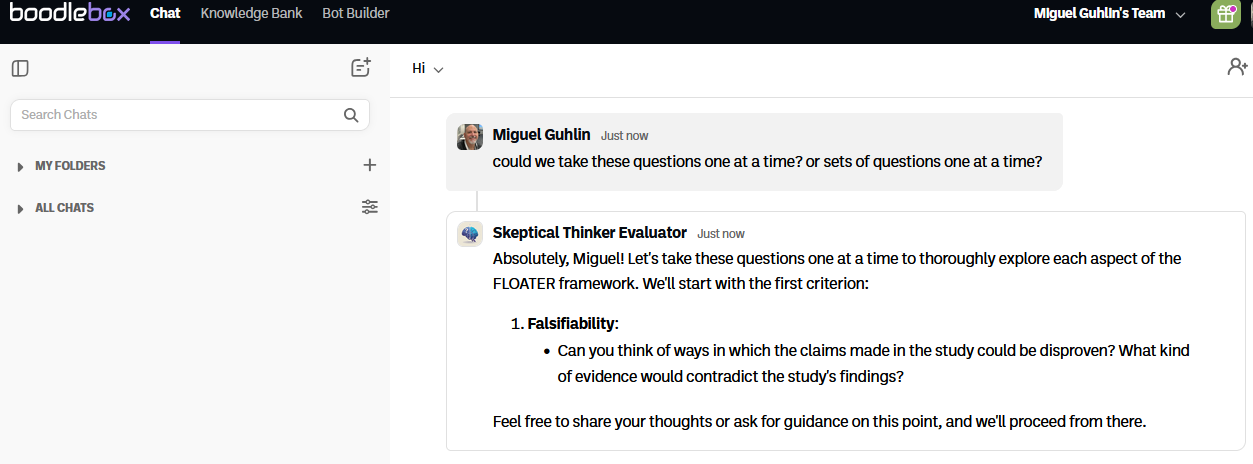Click the boodlebox logo

[67, 14]
